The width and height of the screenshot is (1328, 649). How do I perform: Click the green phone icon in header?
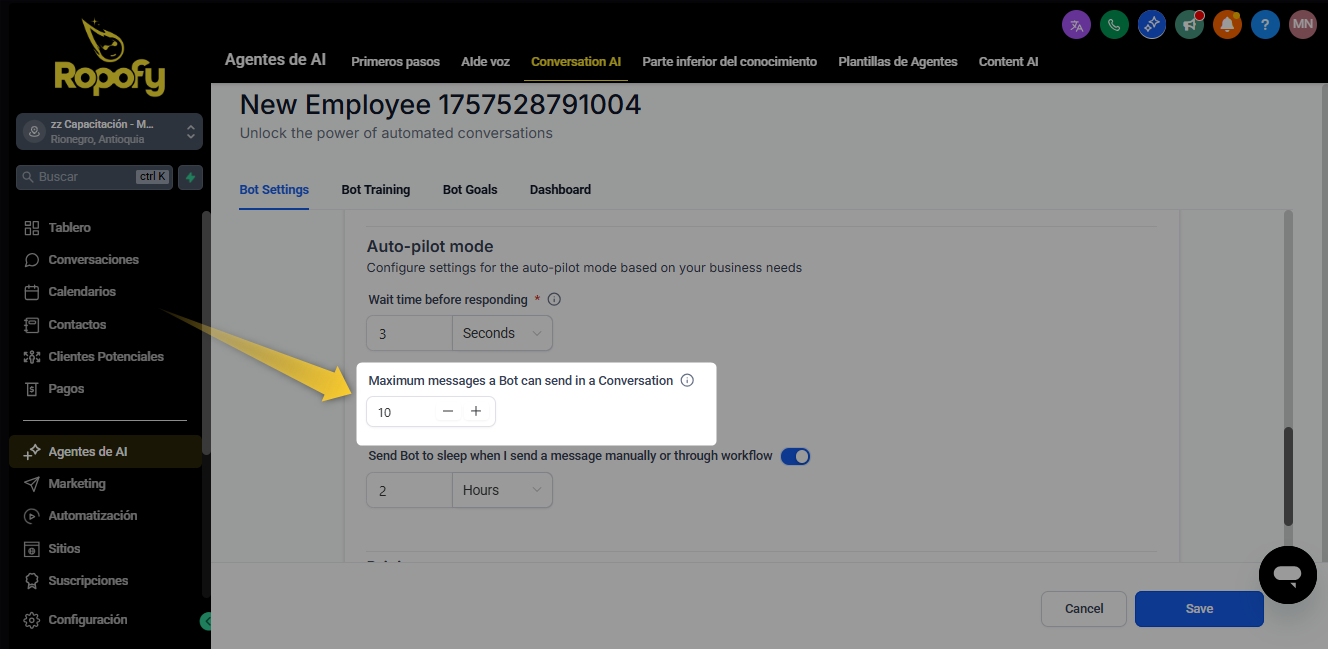coord(1114,25)
